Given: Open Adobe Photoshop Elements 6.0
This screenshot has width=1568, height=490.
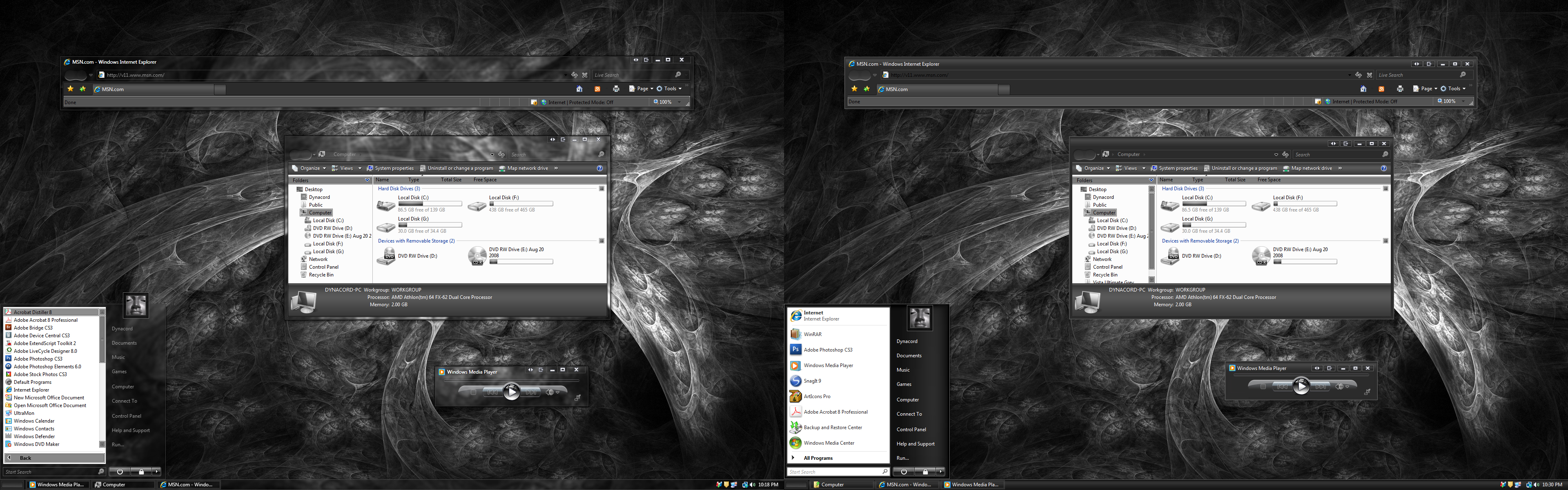Looking at the screenshot, I should 47,366.
